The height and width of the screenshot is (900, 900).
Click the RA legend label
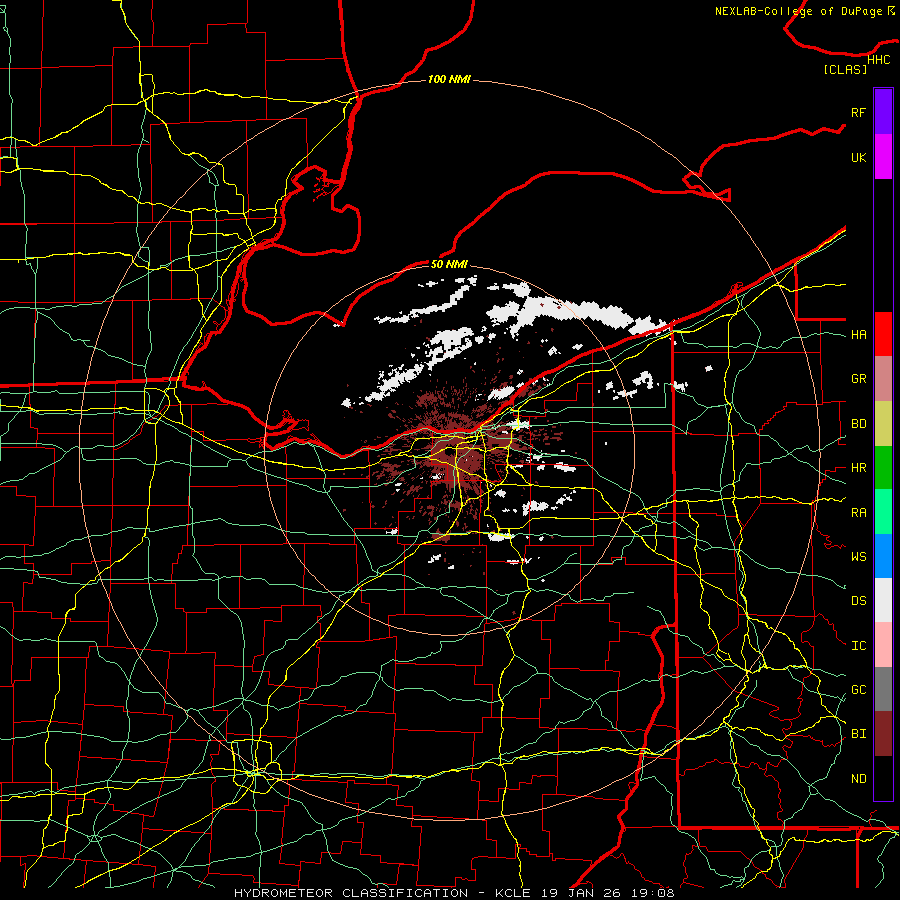pyautogui.click(x=858, y=513)
